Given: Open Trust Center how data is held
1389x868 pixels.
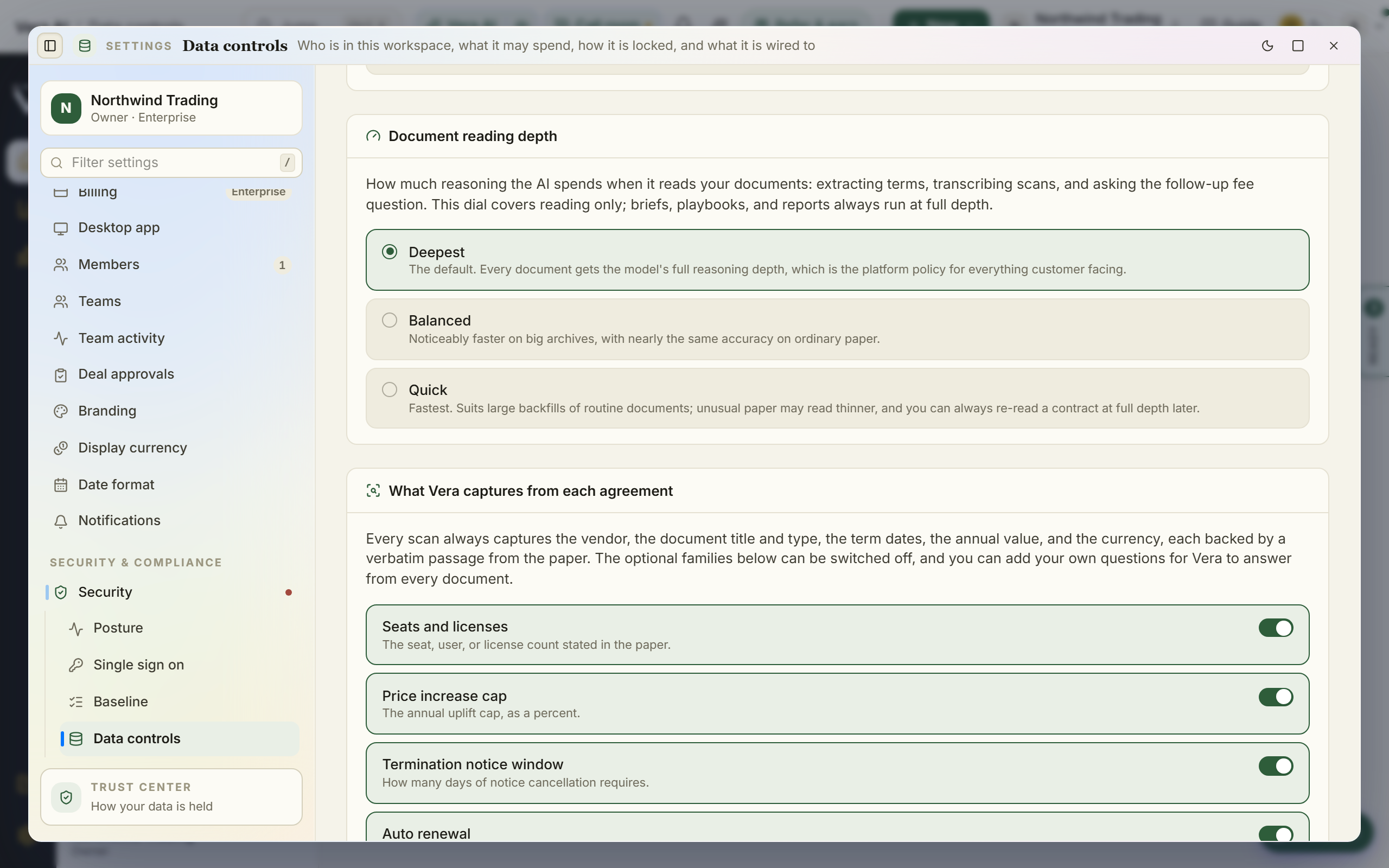Looking at the screenshot, I should pos(171,797).
